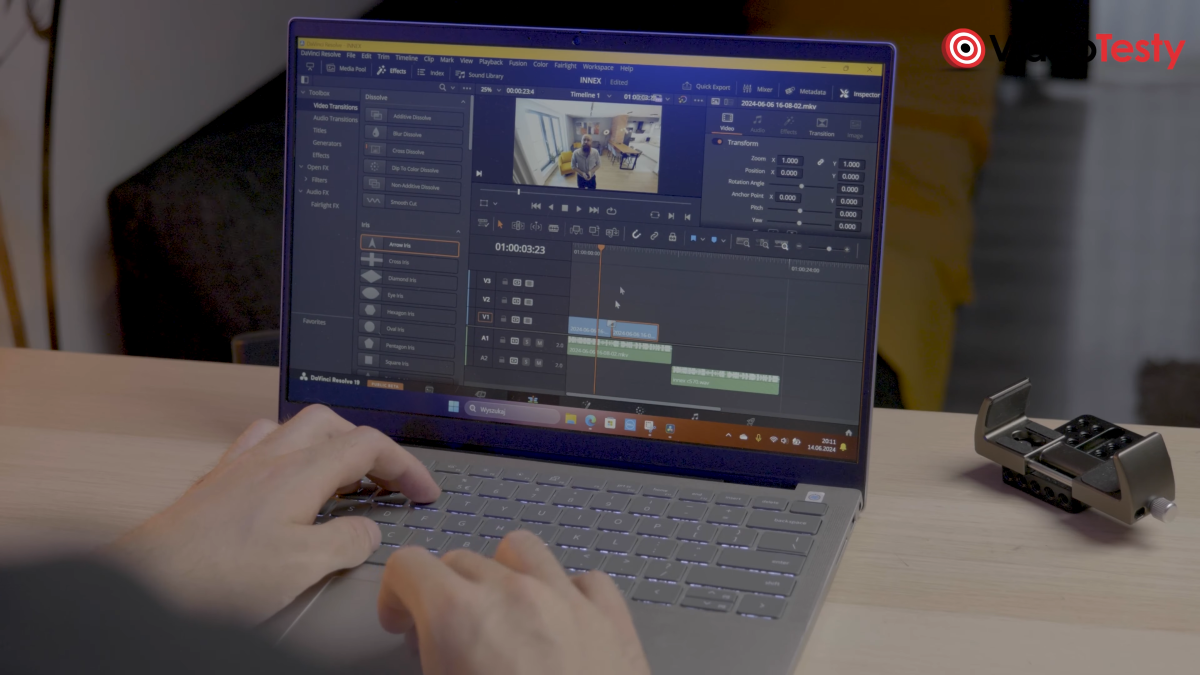The height and width of the screenshot is (675, 1200).
Task: Switch to the Transition inspector tab
Action: click(821, 128)
